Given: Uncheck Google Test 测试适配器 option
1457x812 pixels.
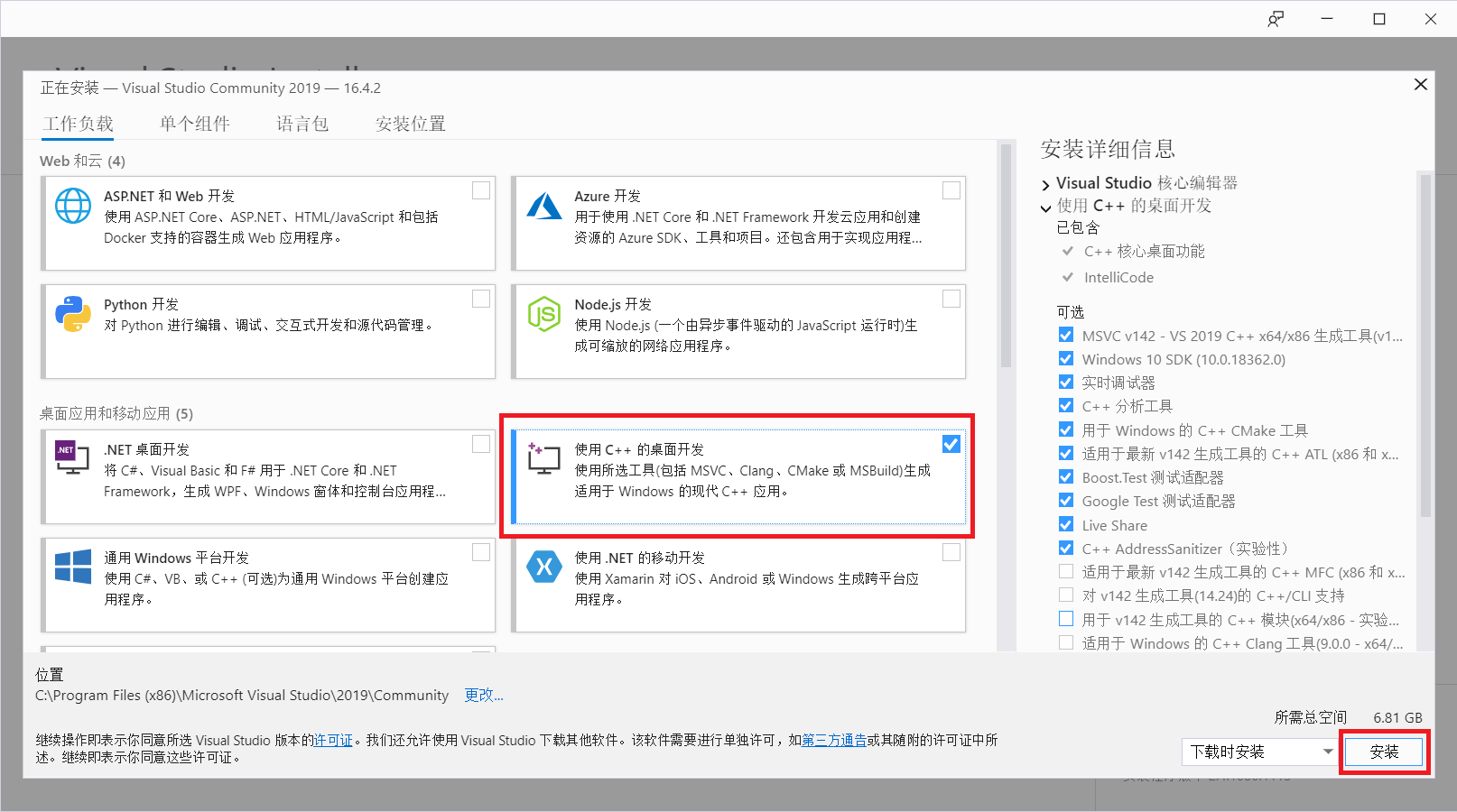Looking at the screenshot, I should point(1066,500).
